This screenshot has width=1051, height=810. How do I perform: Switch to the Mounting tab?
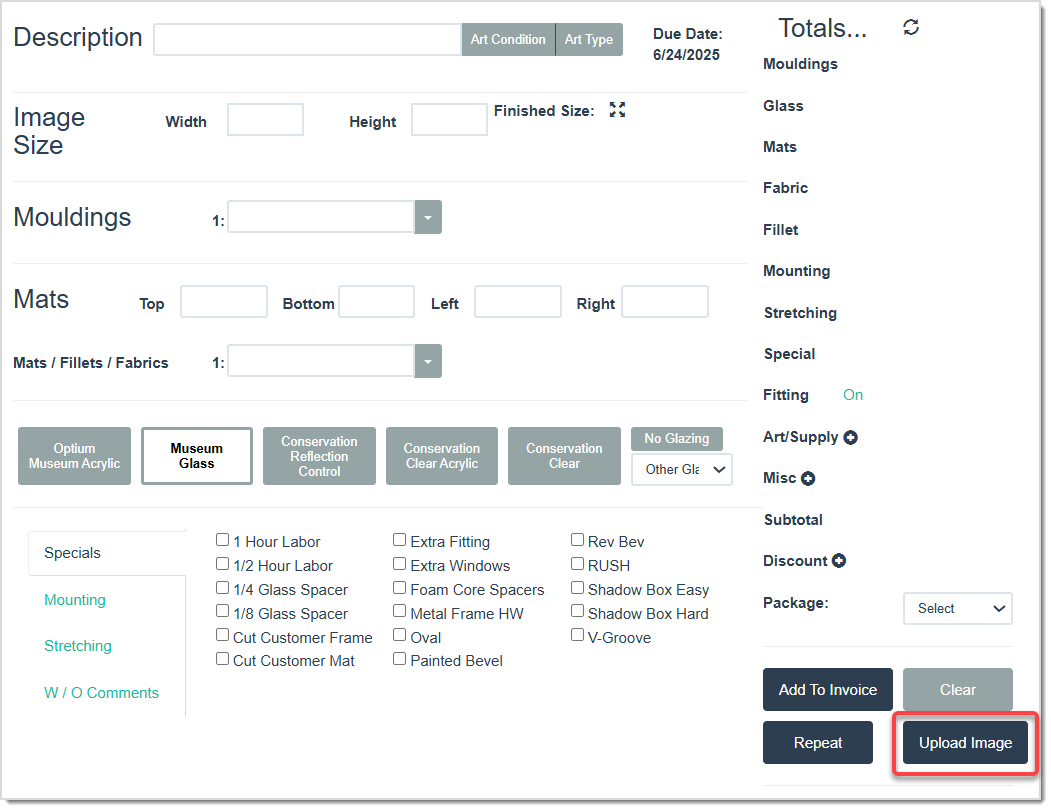75,599
